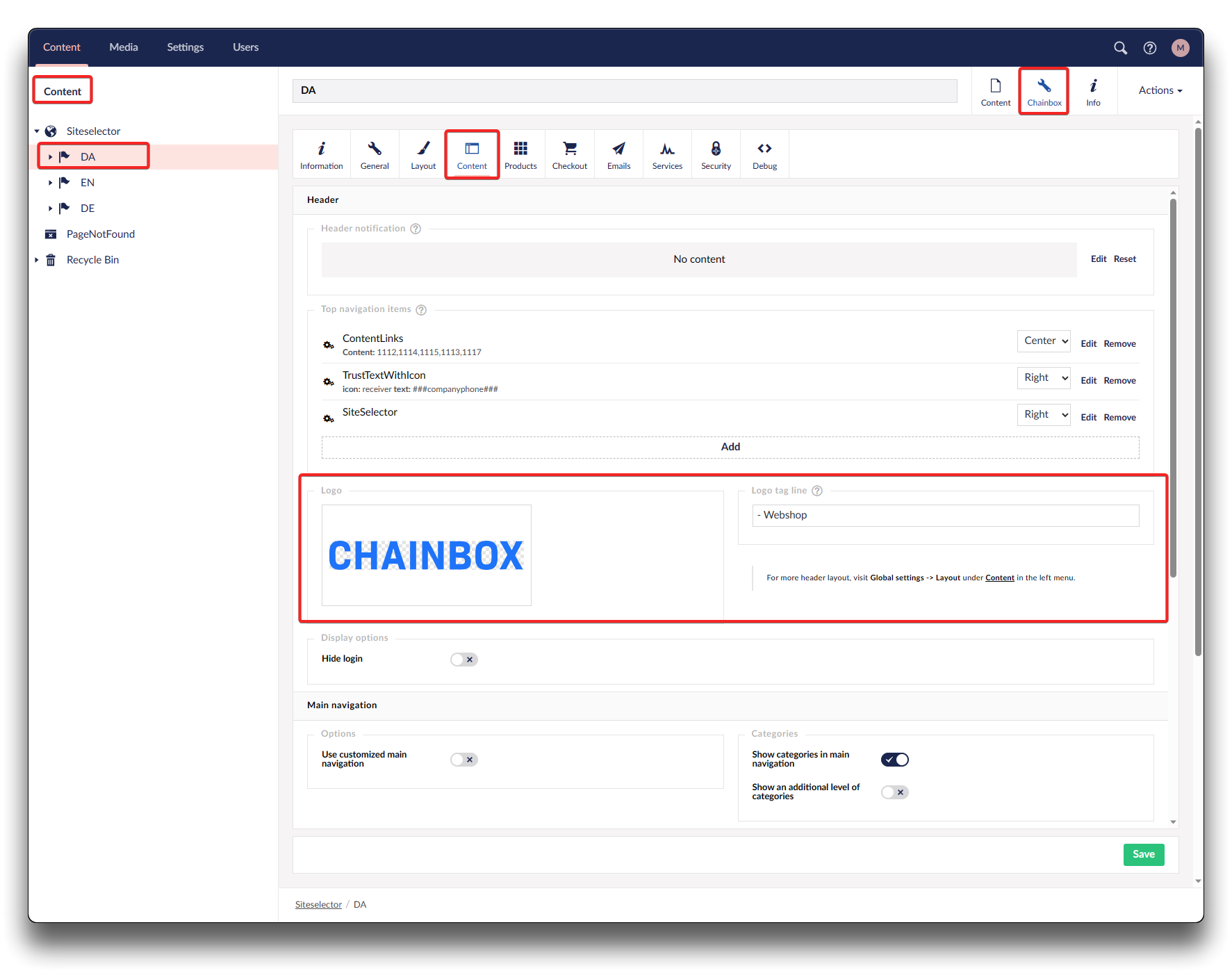Screen dimensions: 1232x973
Task: Open ContentLinks alignment dropdown set to Center
Action: tap(1043, 341)
